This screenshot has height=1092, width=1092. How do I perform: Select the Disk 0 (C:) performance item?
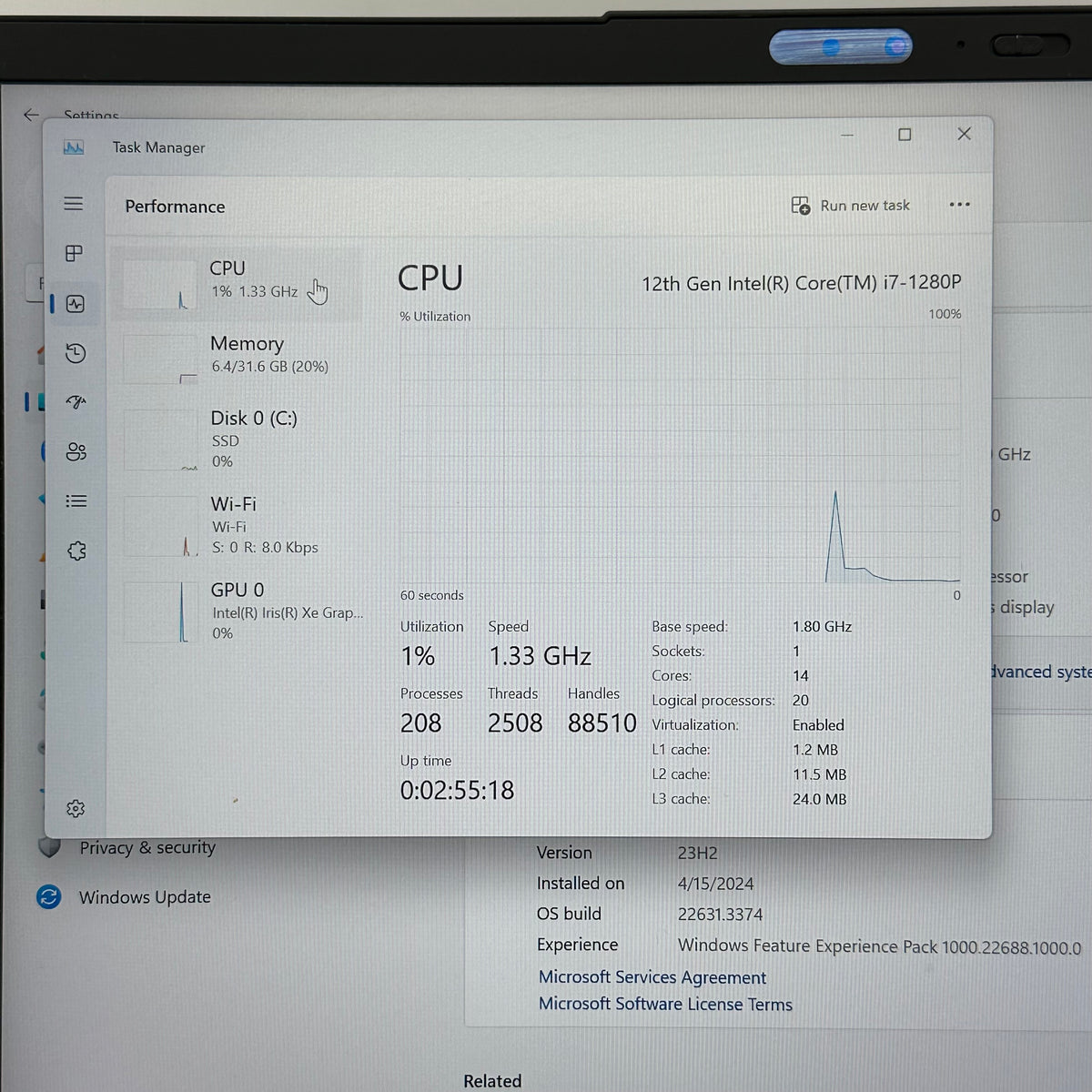point(238,440)
